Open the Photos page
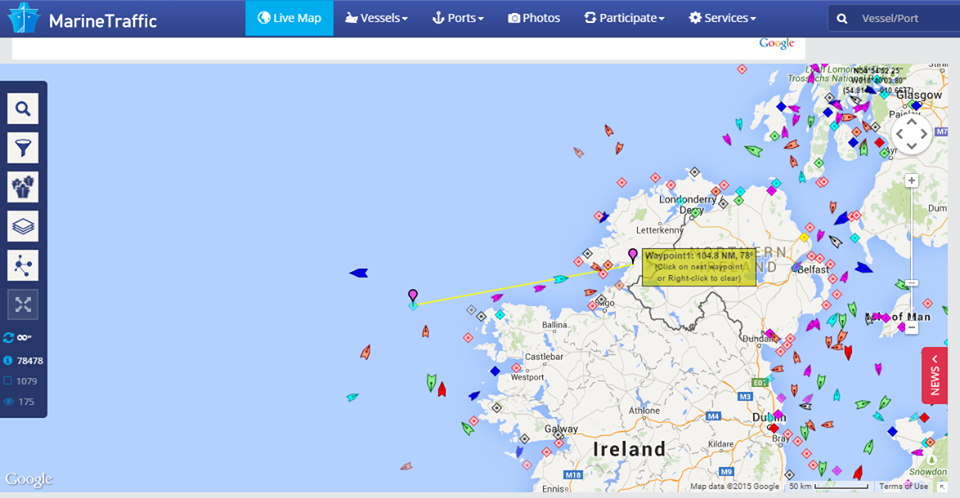This screenshot has width=960, height=498. tap(534, 18)
